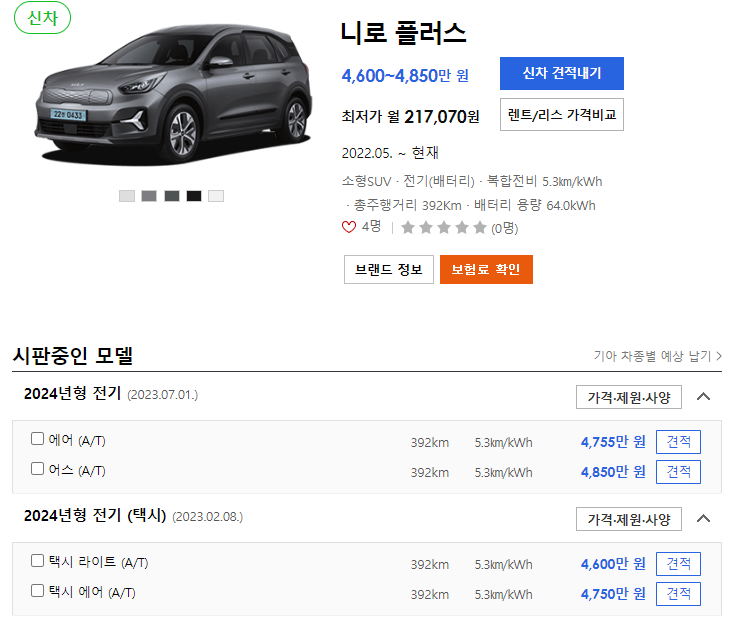Click the 4,850만 원 price in 어스 row
Viewport: 735px width, 624px height.
613,472
